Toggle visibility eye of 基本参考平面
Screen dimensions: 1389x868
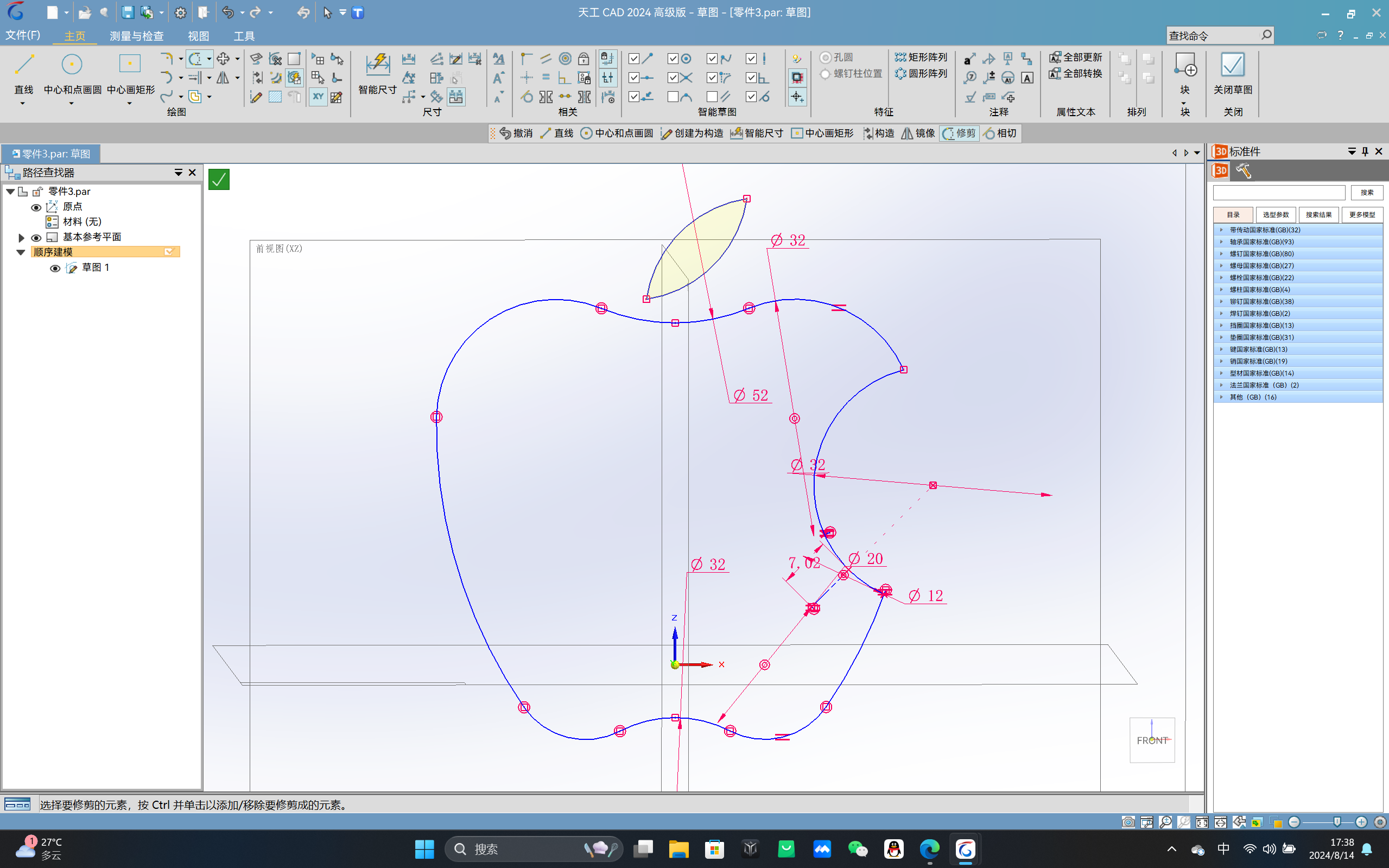(x=36, y=238)
